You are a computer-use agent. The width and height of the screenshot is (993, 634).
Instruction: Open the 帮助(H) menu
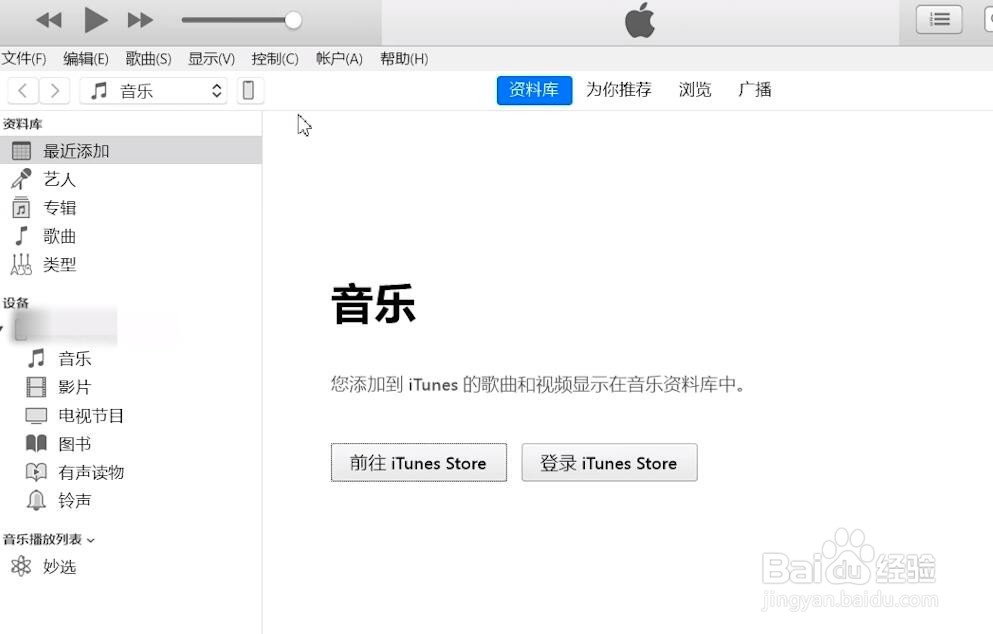pos(404,59)
